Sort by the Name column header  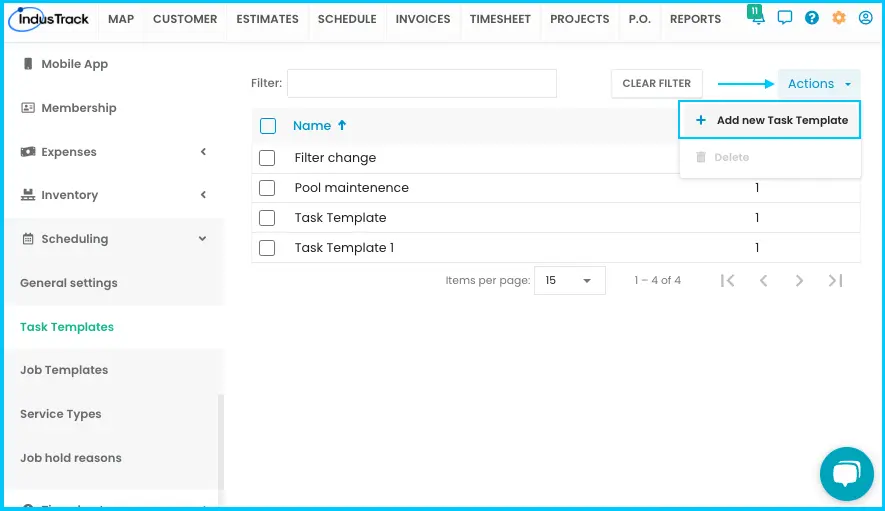[x=312, y=125]
